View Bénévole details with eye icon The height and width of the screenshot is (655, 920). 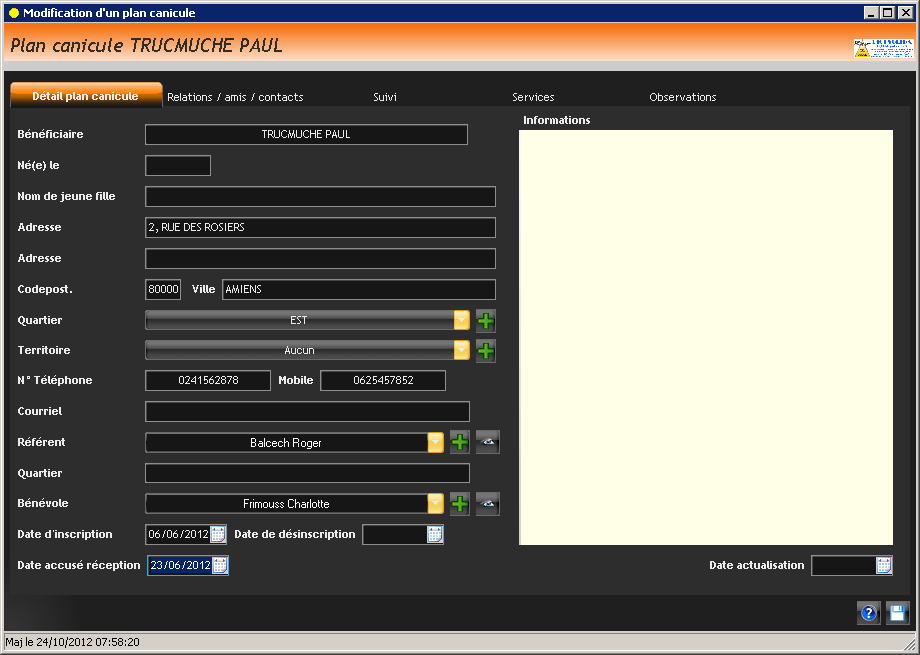coord(487,504)
